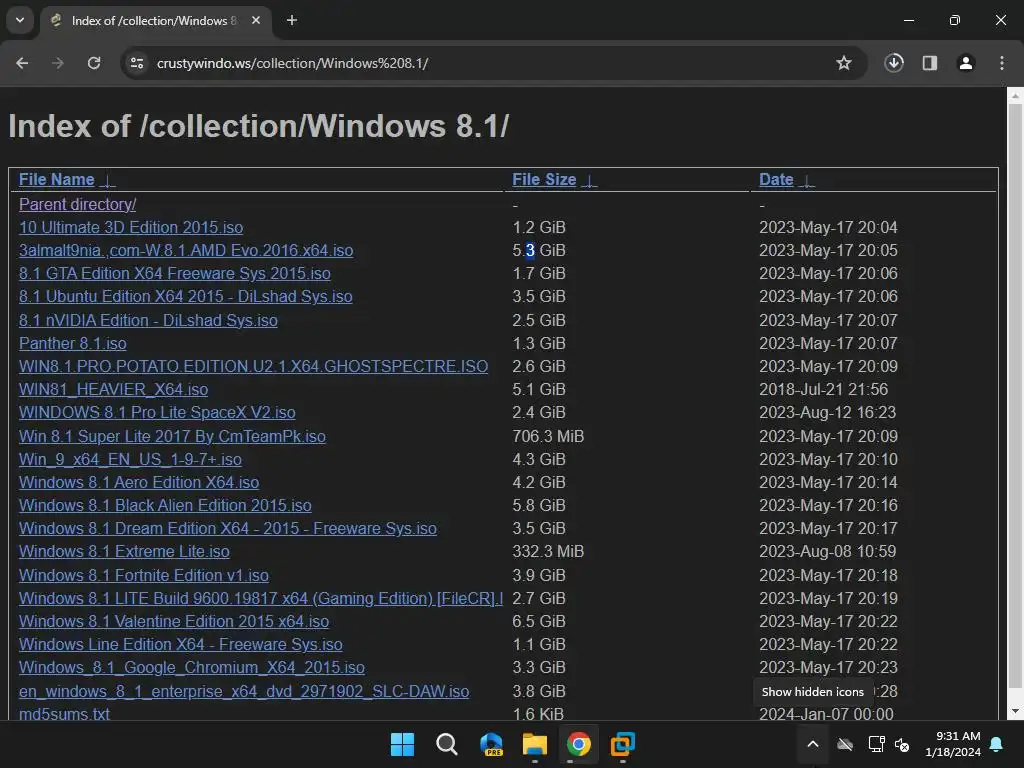The width and height of the screenshot is (1024, 768).
Task: Download WINDOWS 8.1 Pro Lite SpaceX V2
Action: coord(157,413)
